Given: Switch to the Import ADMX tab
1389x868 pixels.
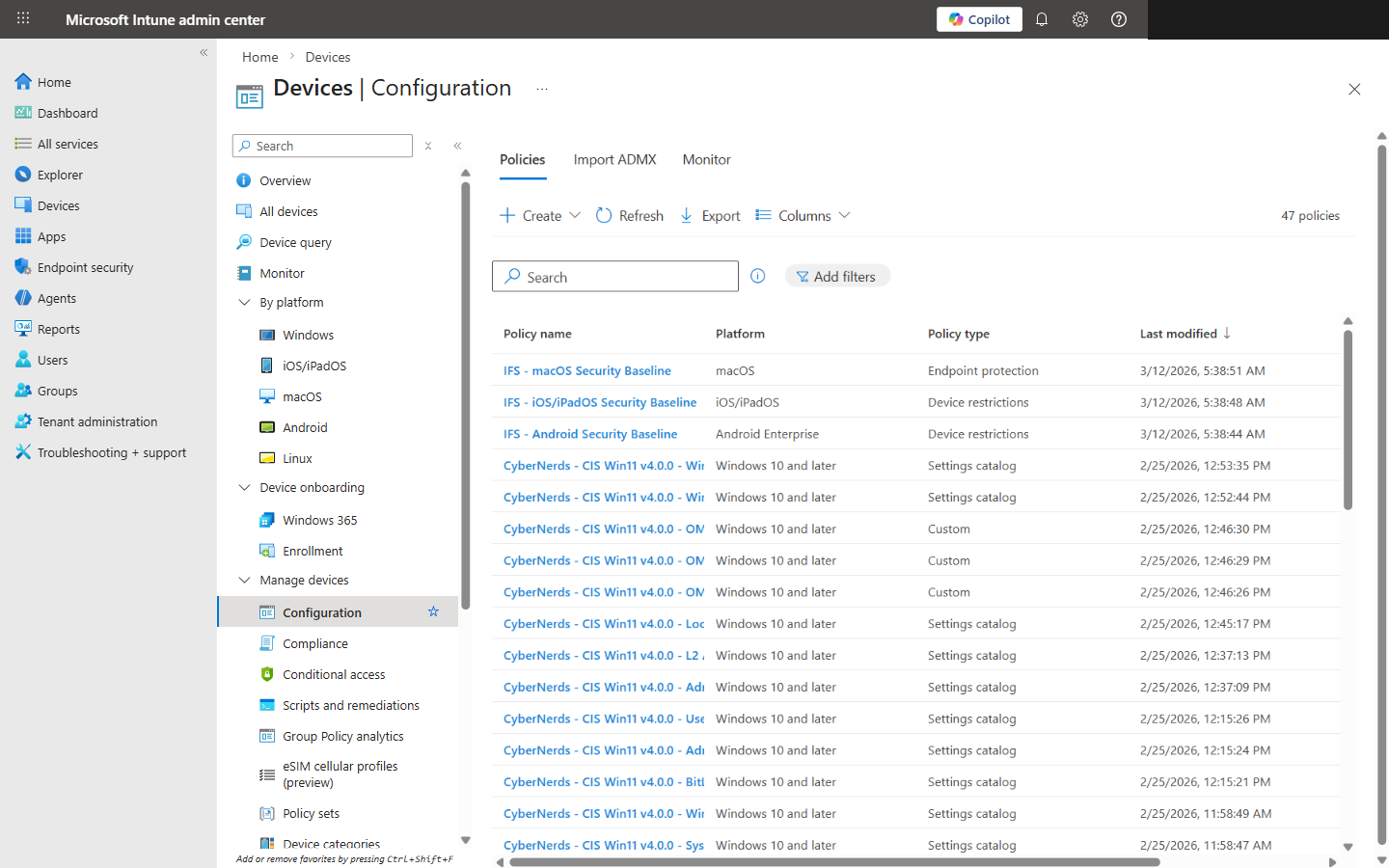Looking at the screenshot, I should click(614, 159).
